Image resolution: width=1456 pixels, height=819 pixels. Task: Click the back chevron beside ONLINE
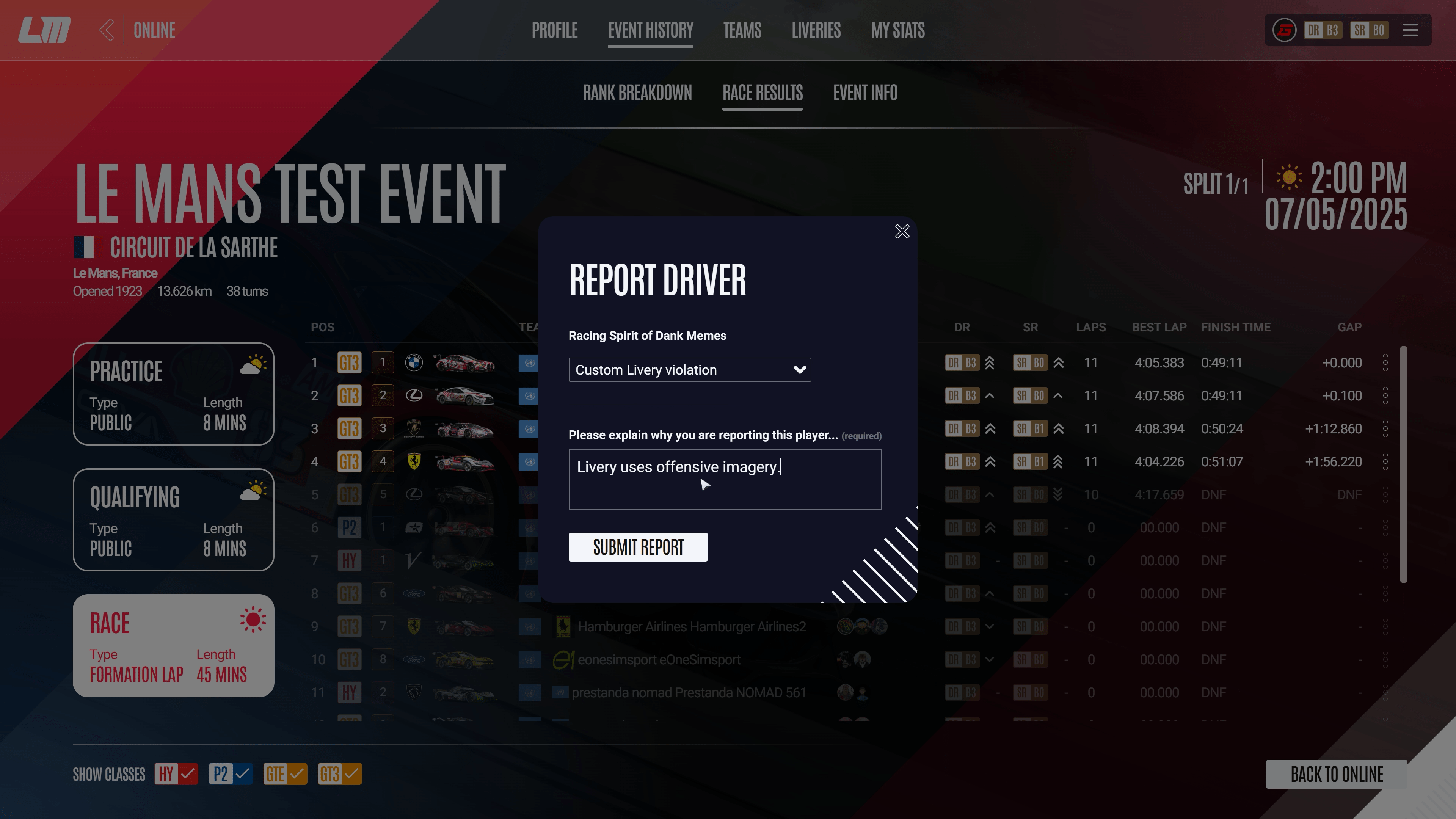click(106, 30)
